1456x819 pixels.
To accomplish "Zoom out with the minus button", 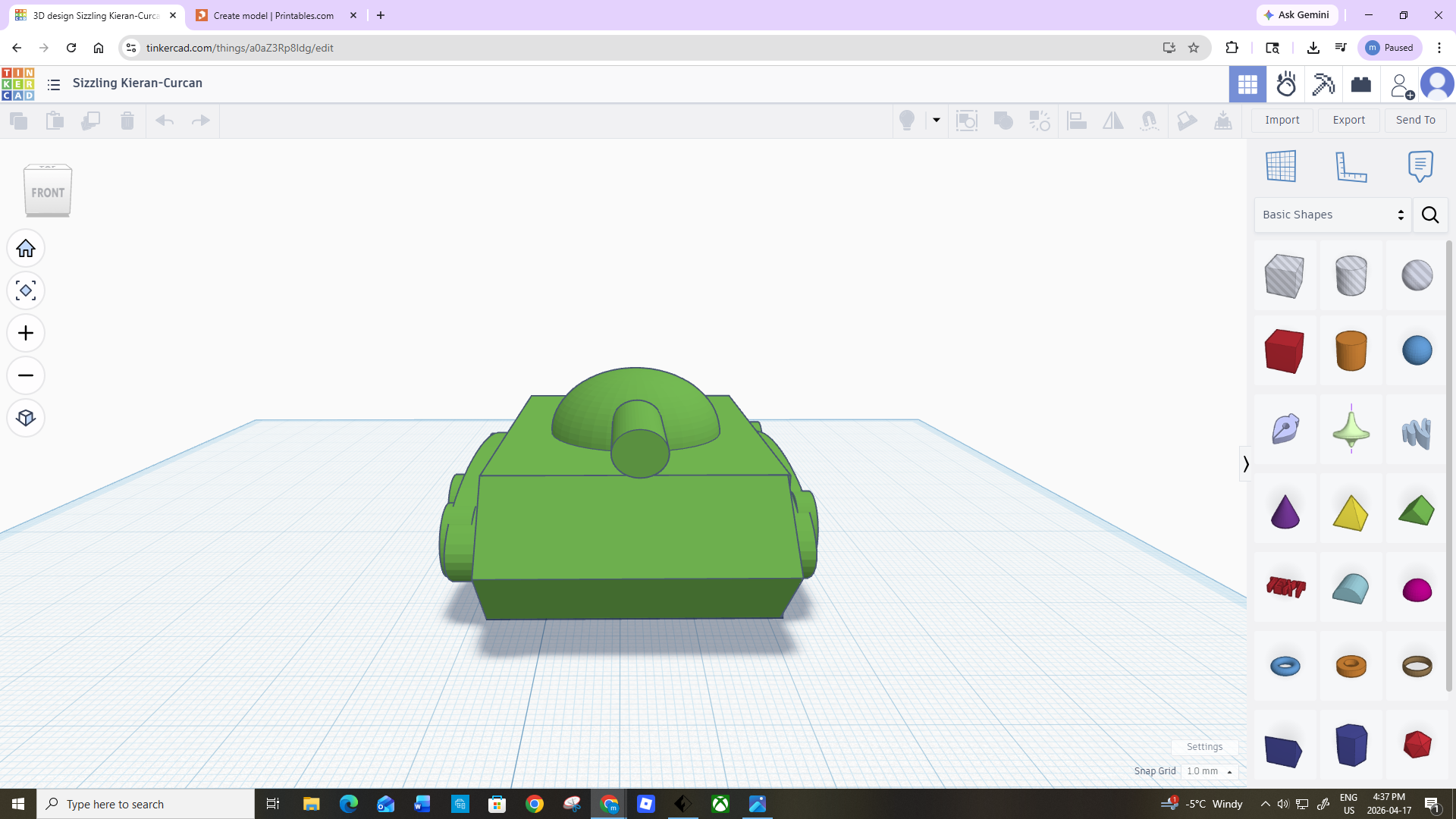I will (26, 376).
